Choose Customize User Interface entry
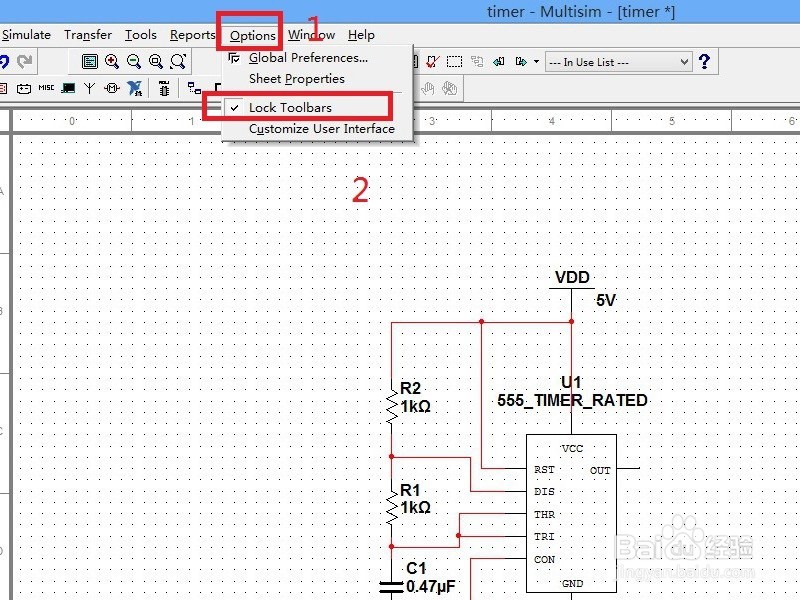800x600 pixels. pos(321,129)
